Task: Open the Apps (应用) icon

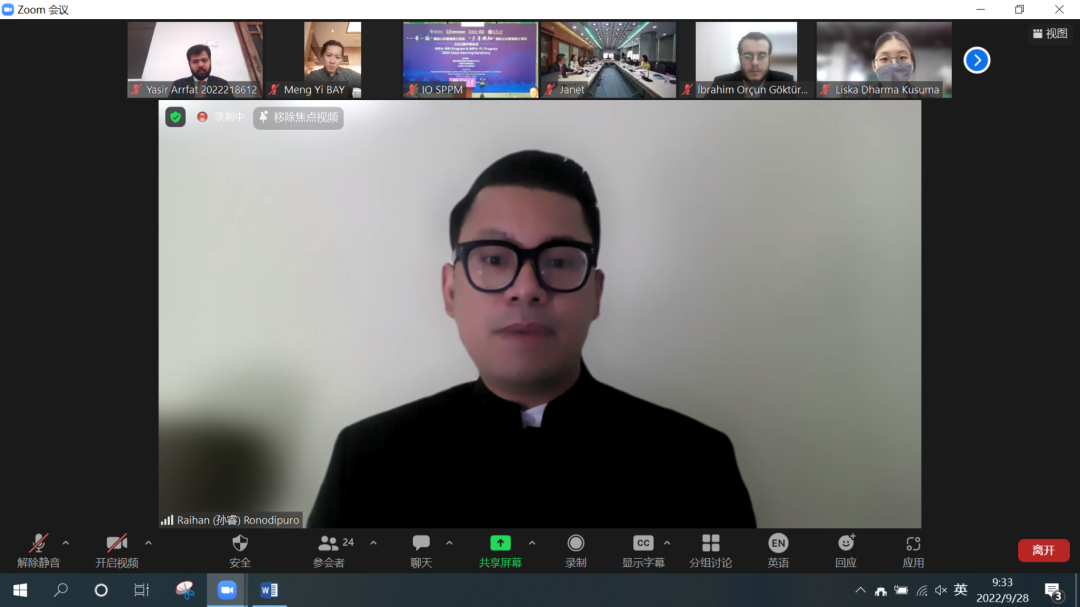Action: pos(913,543)
